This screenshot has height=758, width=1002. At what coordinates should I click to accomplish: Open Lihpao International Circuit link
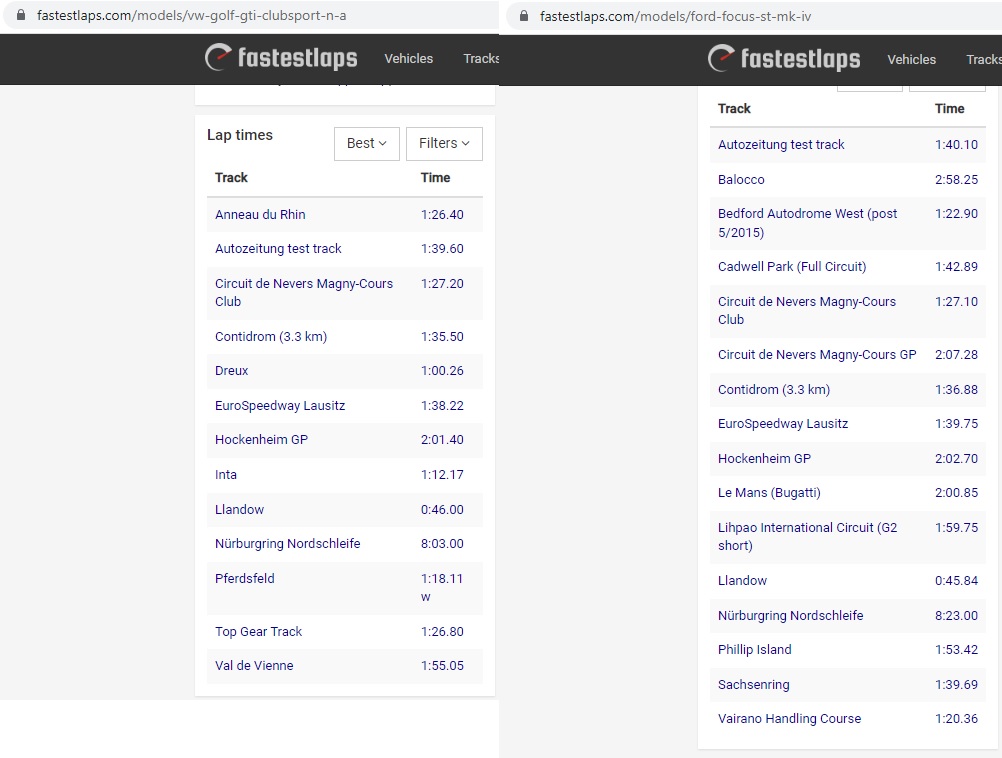807,536
